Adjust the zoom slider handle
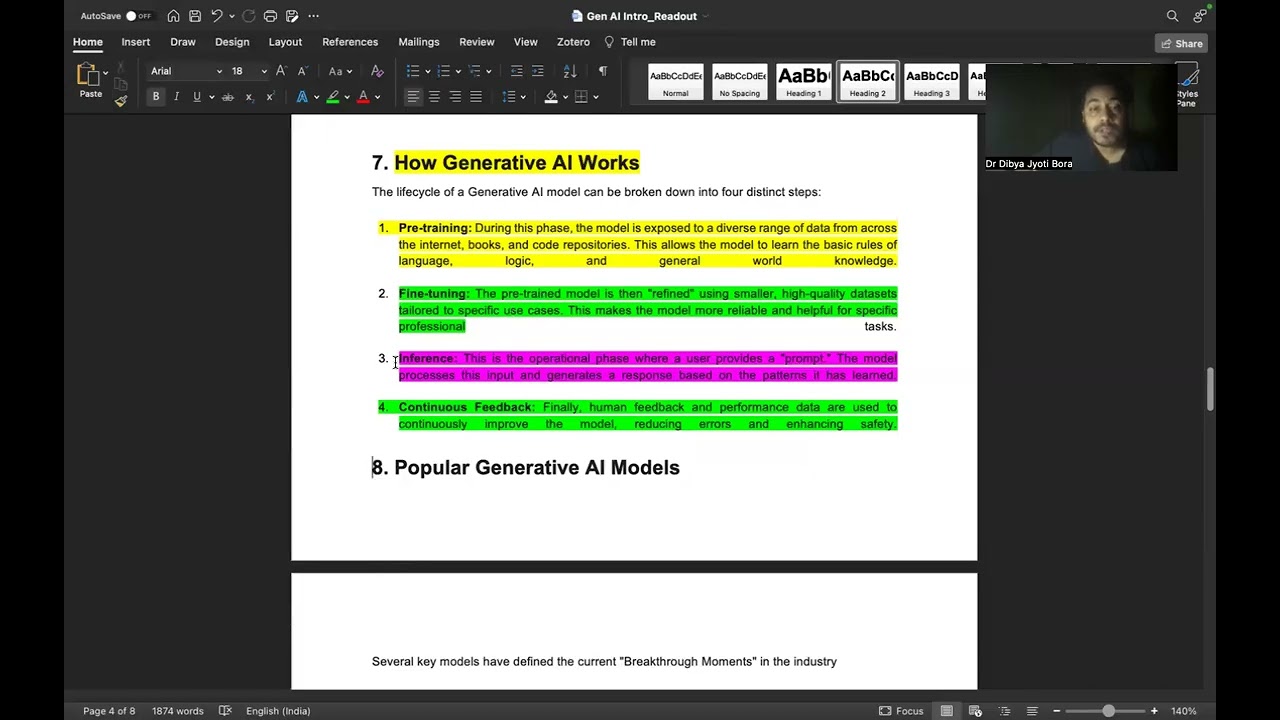This screenshot has height=720, width=1280. pos(1108,711)
